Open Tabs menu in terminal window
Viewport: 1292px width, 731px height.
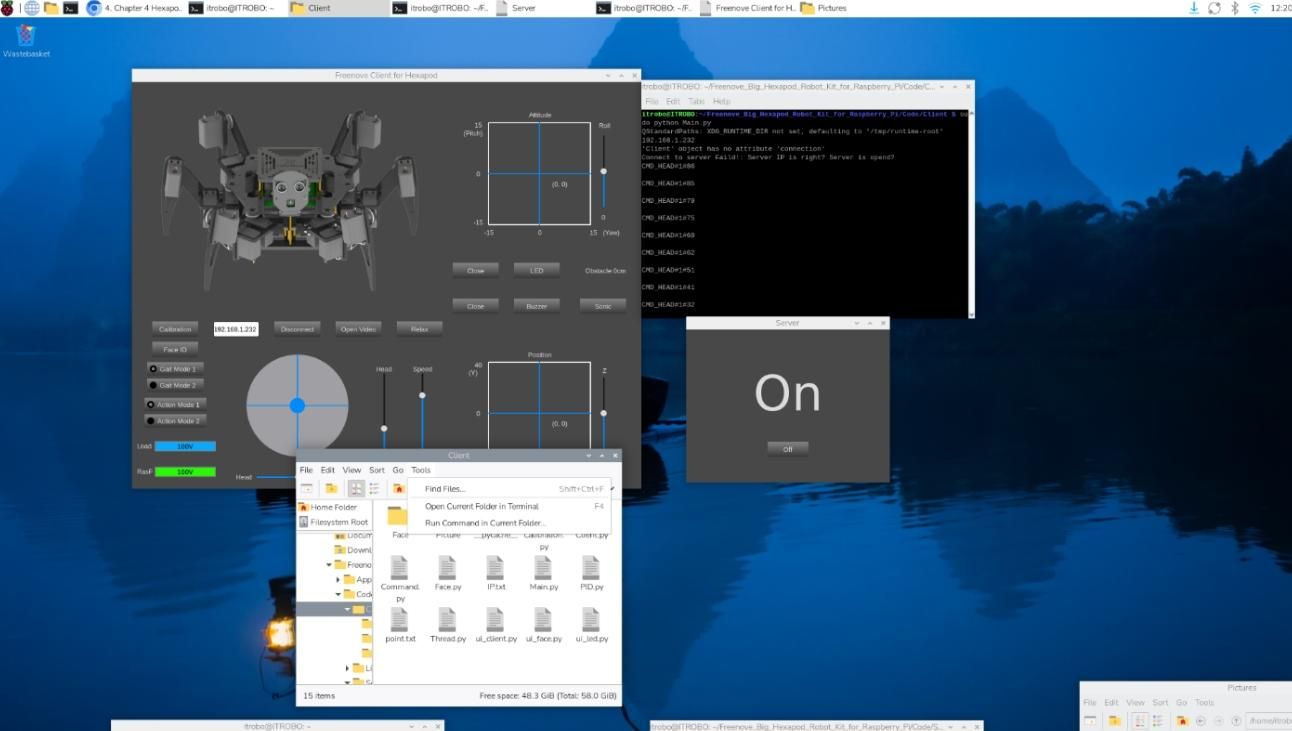696,101
